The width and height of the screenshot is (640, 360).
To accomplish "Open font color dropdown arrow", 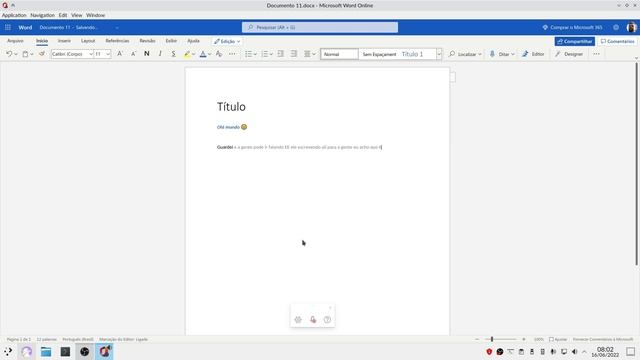I will click(209, 54).
